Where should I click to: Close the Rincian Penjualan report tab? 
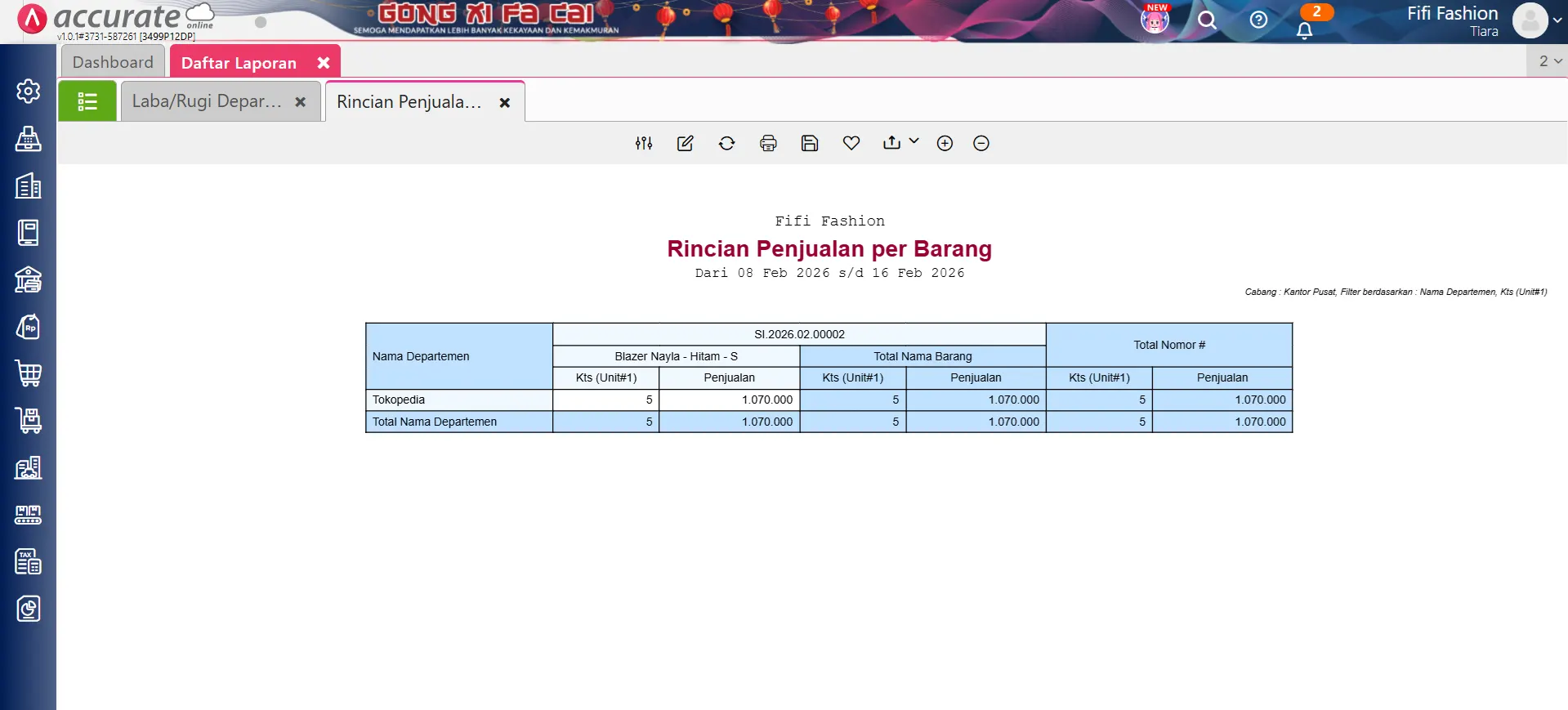505,103
